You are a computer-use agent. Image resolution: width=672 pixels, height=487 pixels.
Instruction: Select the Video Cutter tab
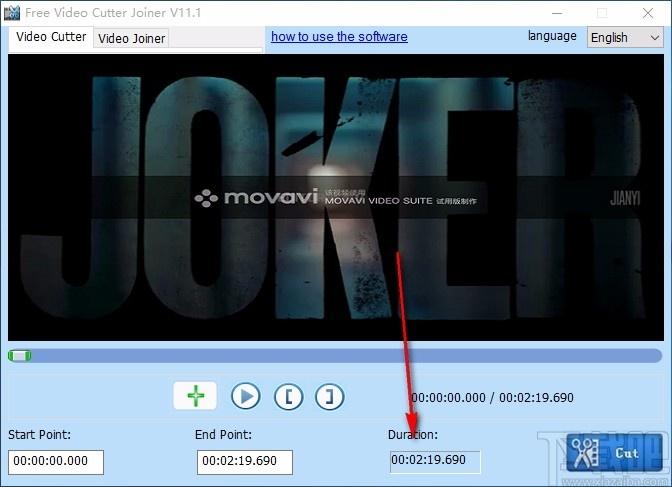pyautogui.click(x=51, y=37)
